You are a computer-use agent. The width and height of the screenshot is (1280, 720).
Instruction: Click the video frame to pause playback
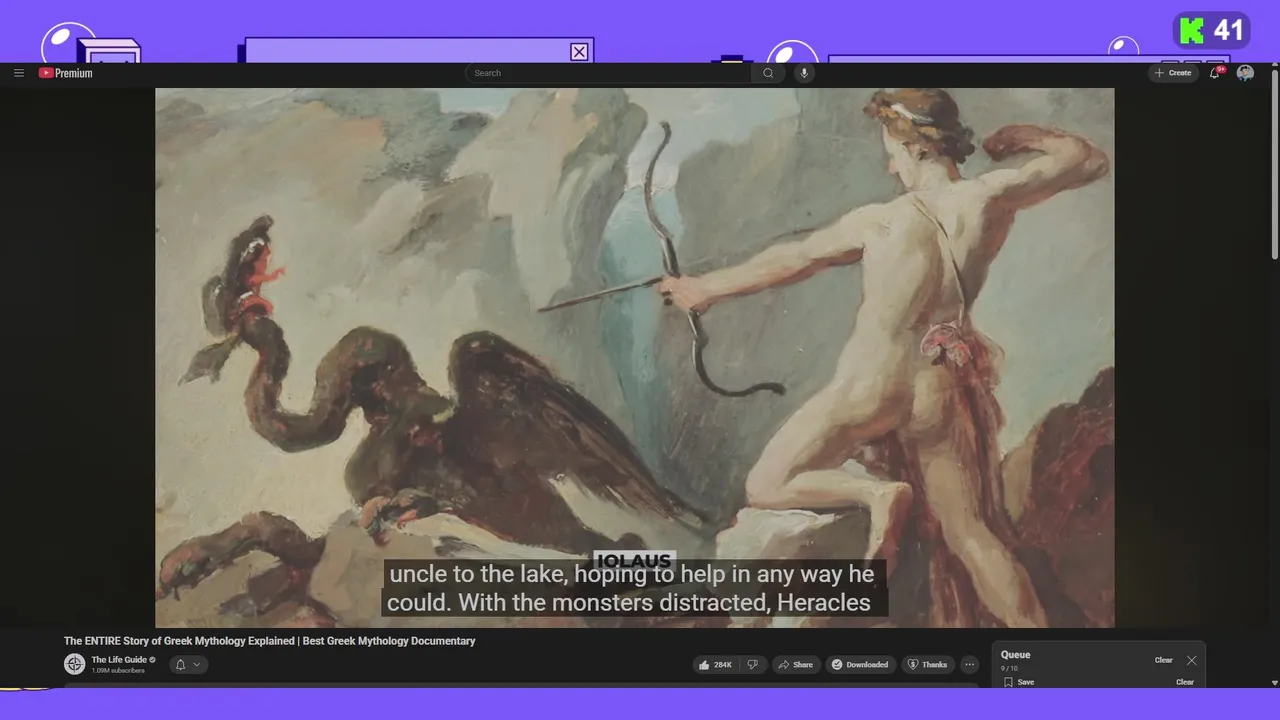[634, 357]
